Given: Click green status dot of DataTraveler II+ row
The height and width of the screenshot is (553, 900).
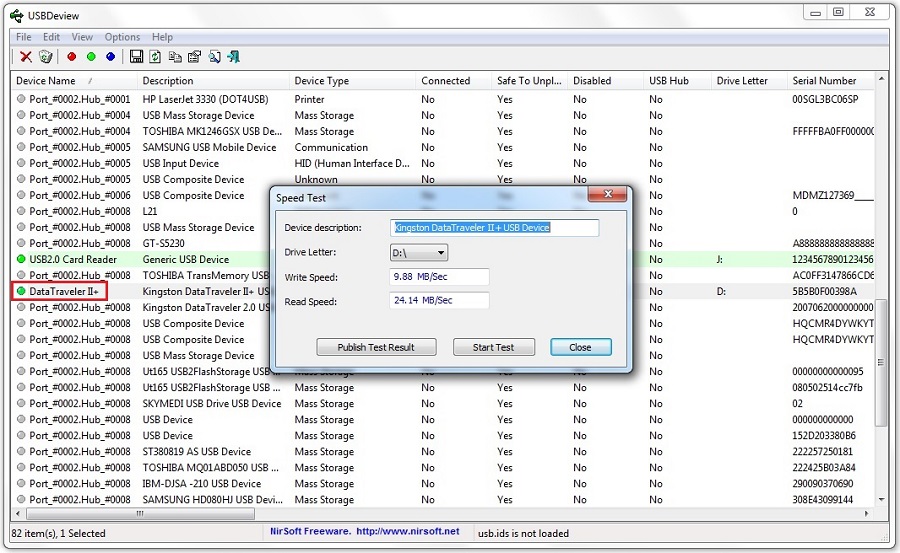Looking at the screenshot, I should (x=21, y=291).
